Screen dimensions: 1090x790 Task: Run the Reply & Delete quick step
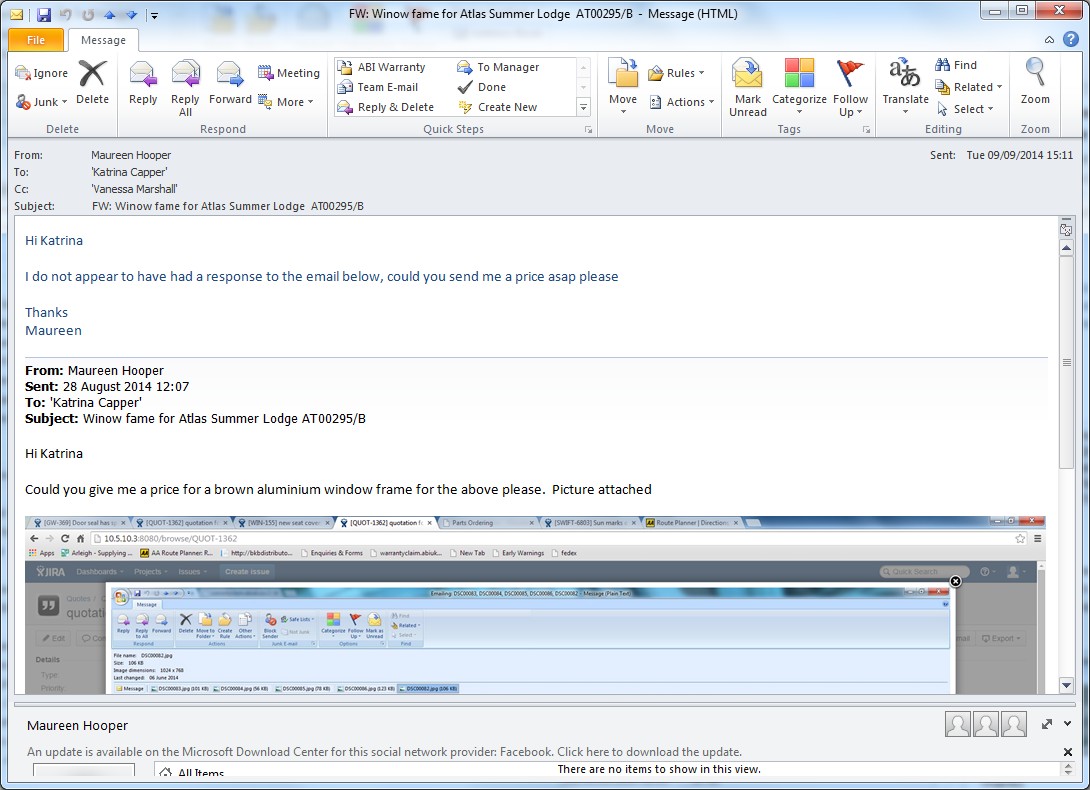(386, 107)
